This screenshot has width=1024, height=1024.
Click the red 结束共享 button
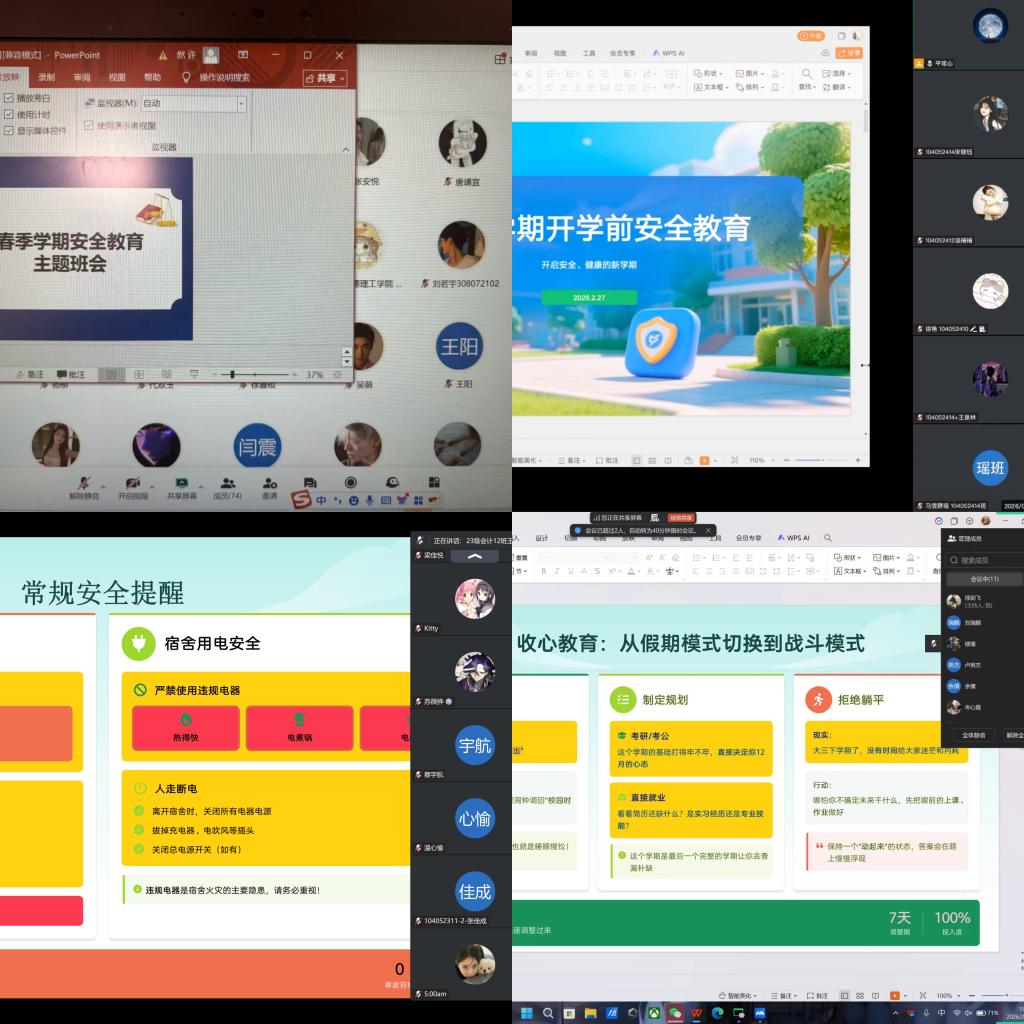681,518
